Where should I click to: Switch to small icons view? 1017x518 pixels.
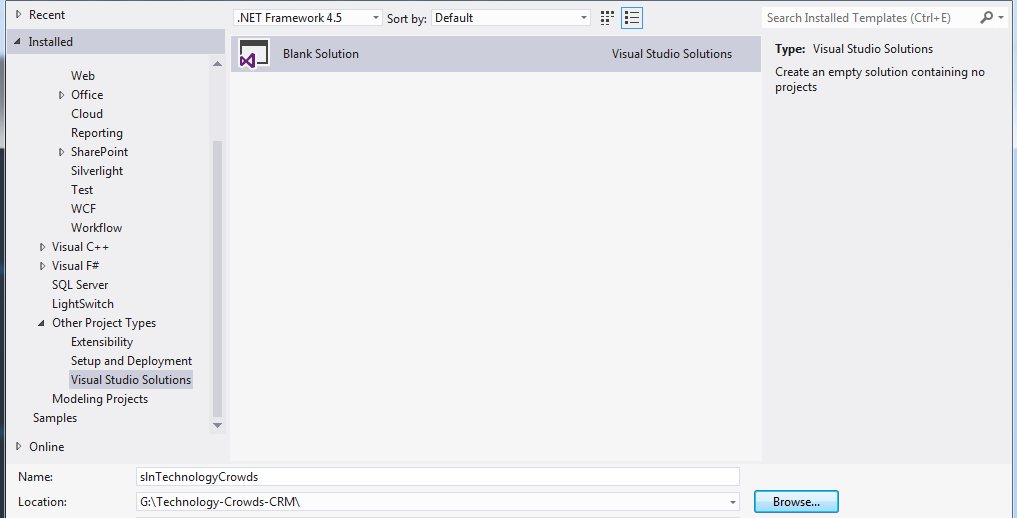pyautogui.click(x=607, y=18)
